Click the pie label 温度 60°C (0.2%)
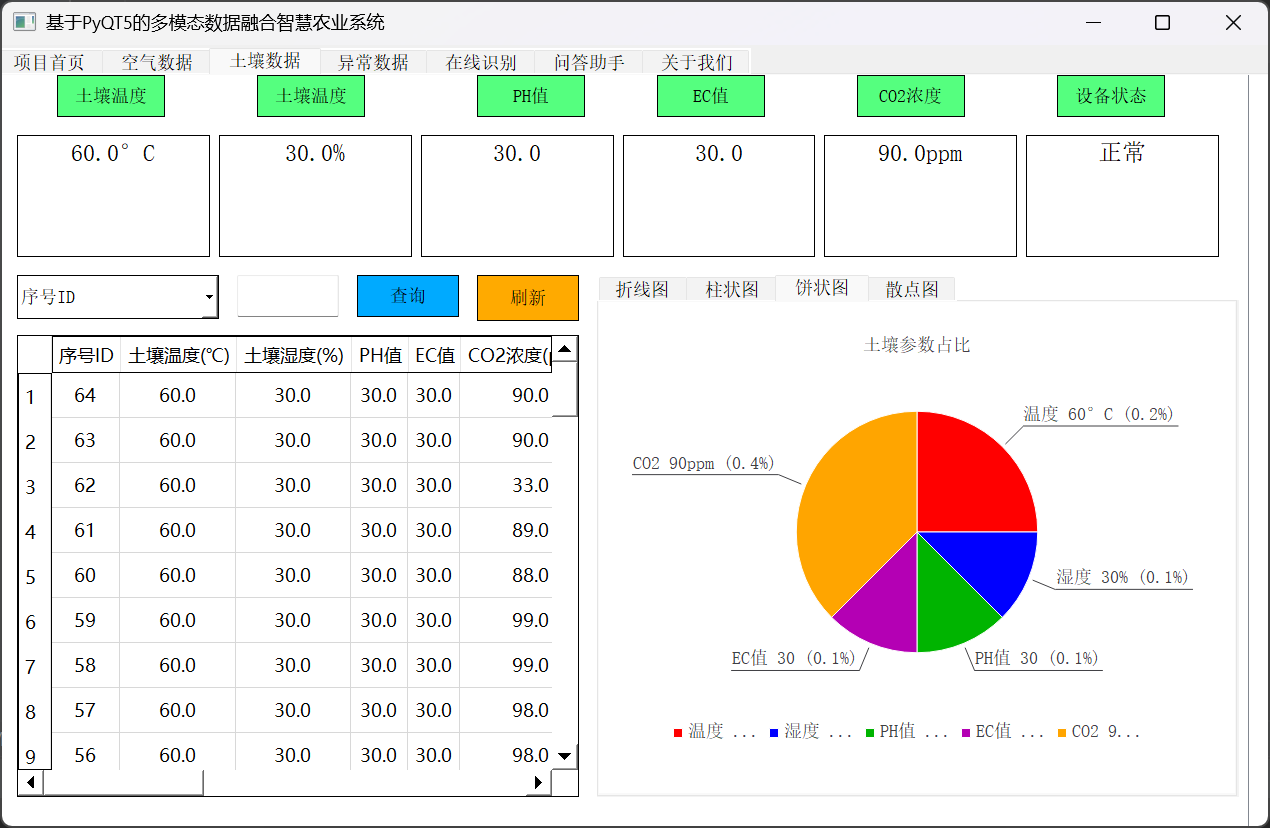Image resolution: width=1270 pixels, height=828 pixels. pyautogui.click(x=1098, y=414)
